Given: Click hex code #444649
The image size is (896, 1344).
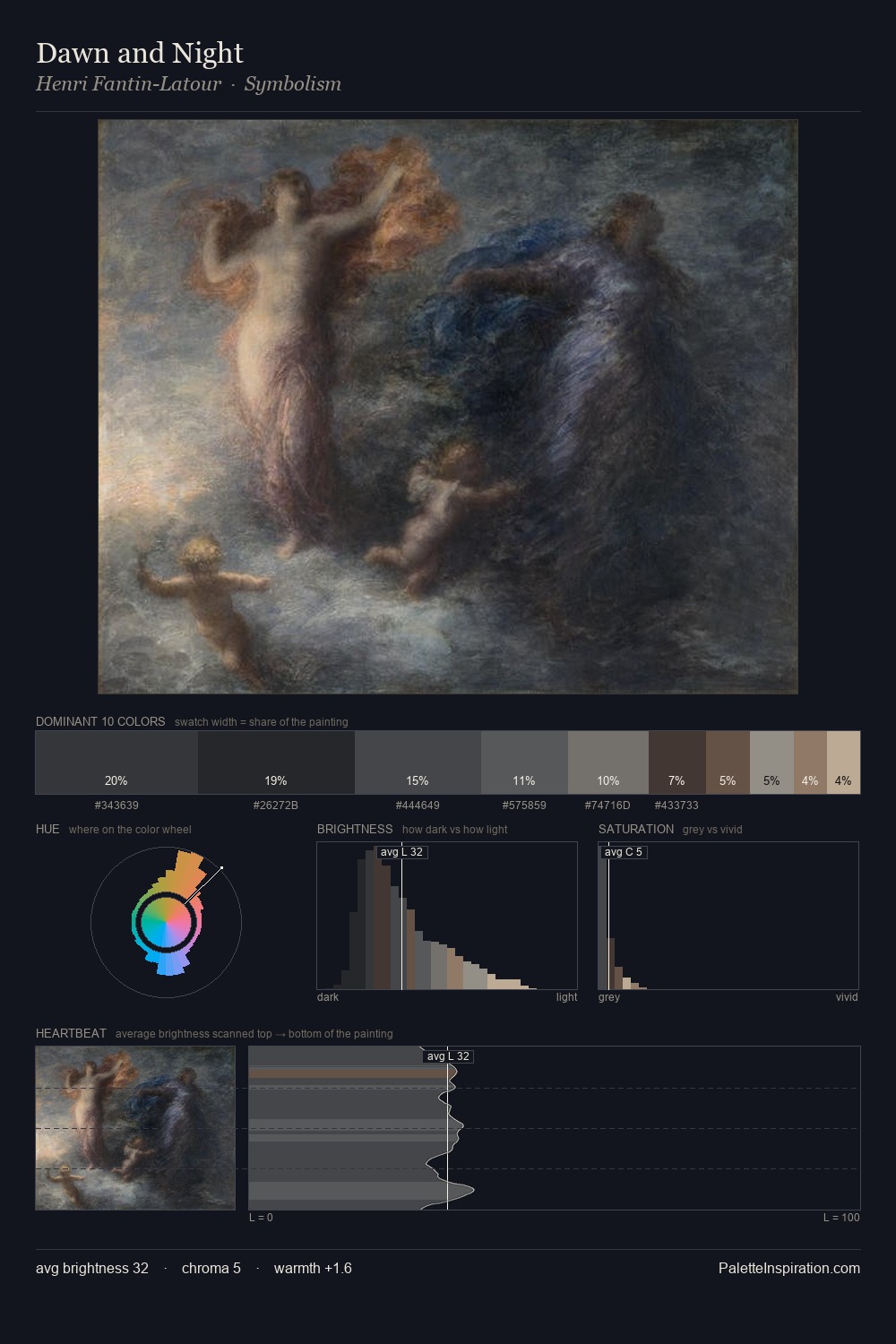Looking at the screenshot, I should coord(418,806).
